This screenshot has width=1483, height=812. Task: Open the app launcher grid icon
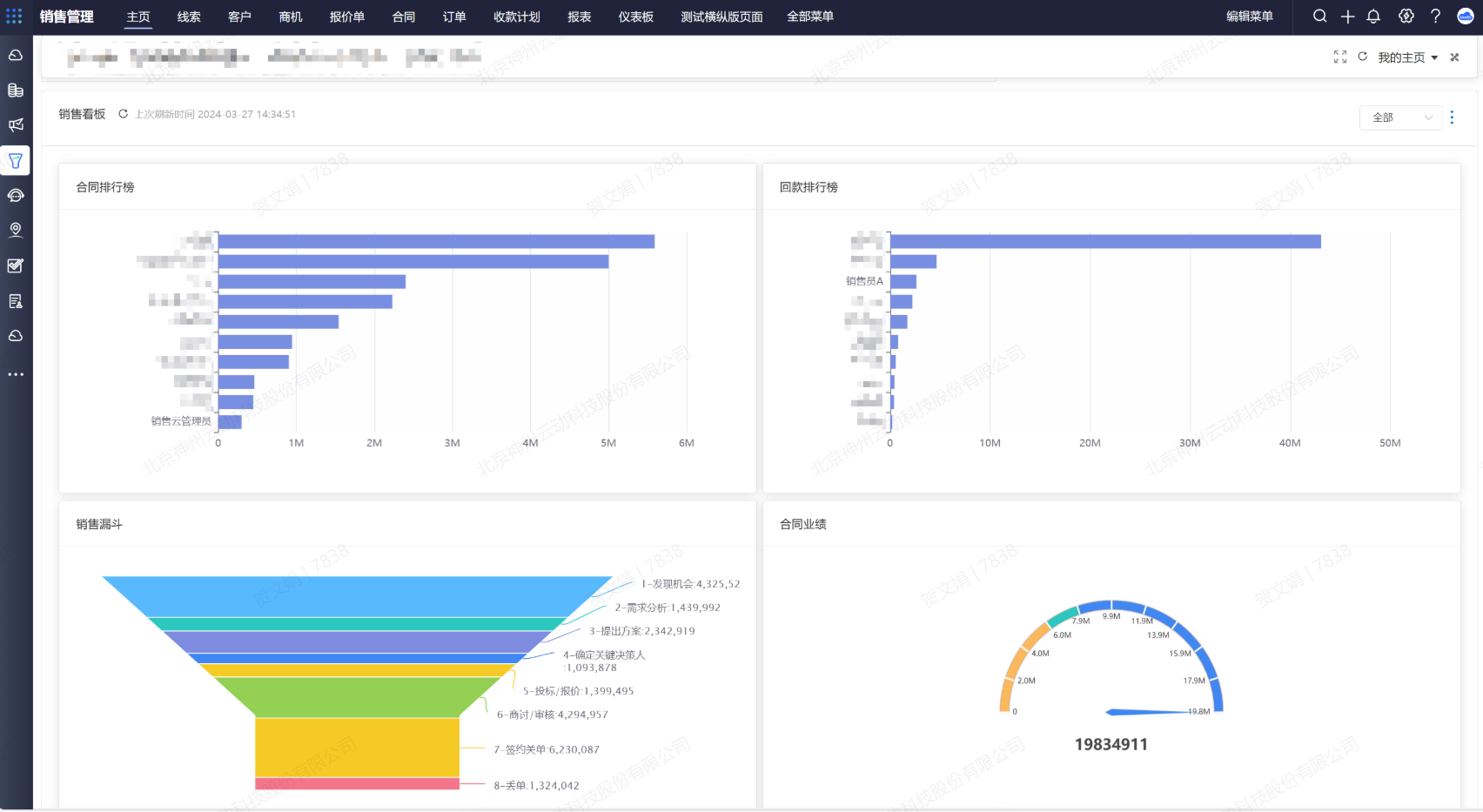(x=14, y=17)
